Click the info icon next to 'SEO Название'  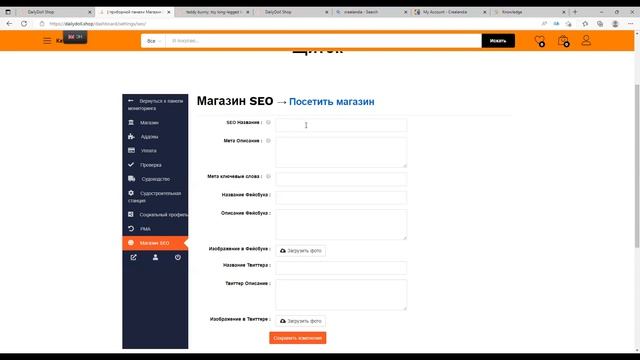click(268, 122)
